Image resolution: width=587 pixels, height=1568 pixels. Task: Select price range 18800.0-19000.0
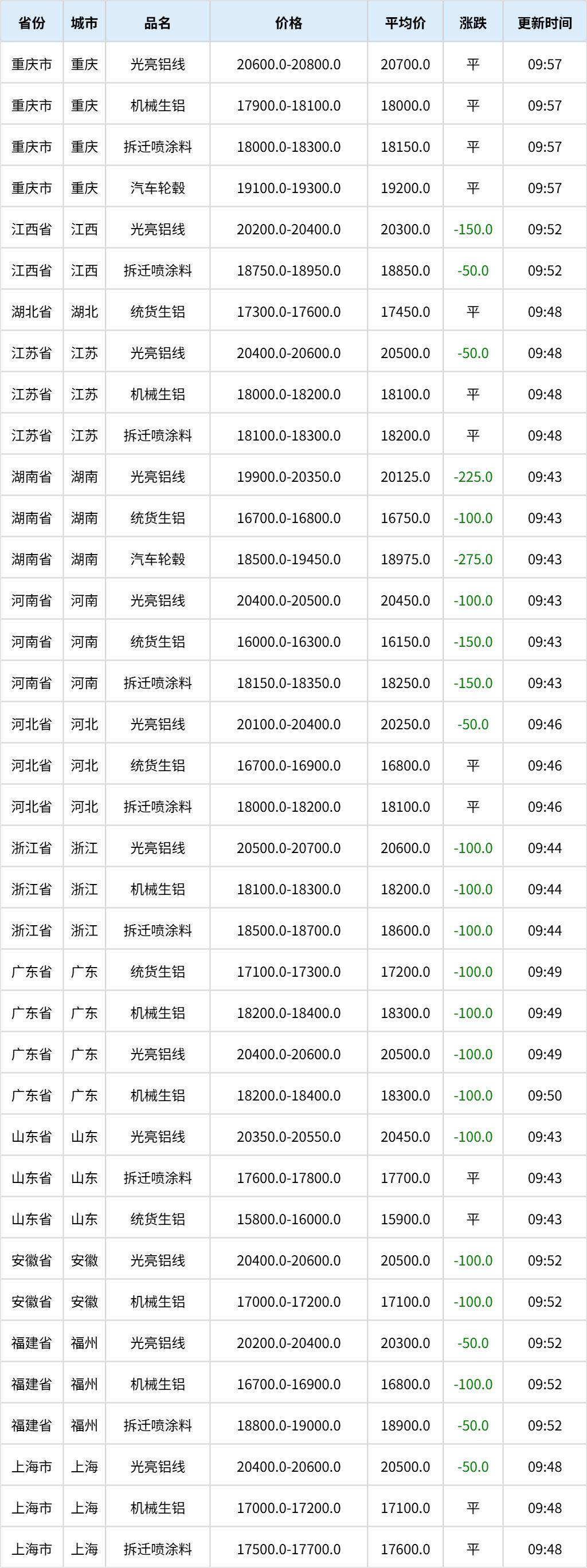289,1425
